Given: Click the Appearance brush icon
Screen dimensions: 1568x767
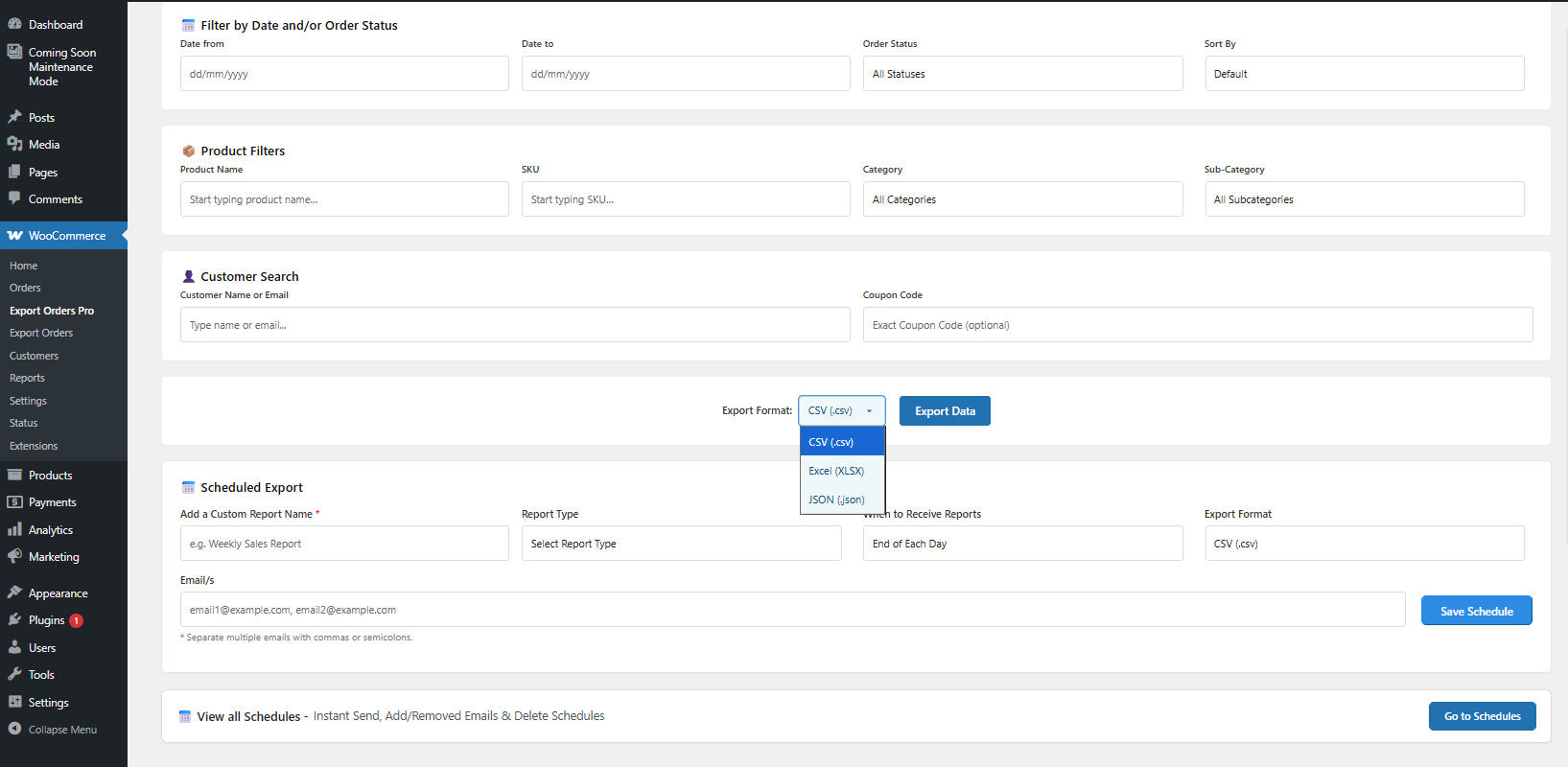Looking at the screenshot, I should (x=14, y=593).
